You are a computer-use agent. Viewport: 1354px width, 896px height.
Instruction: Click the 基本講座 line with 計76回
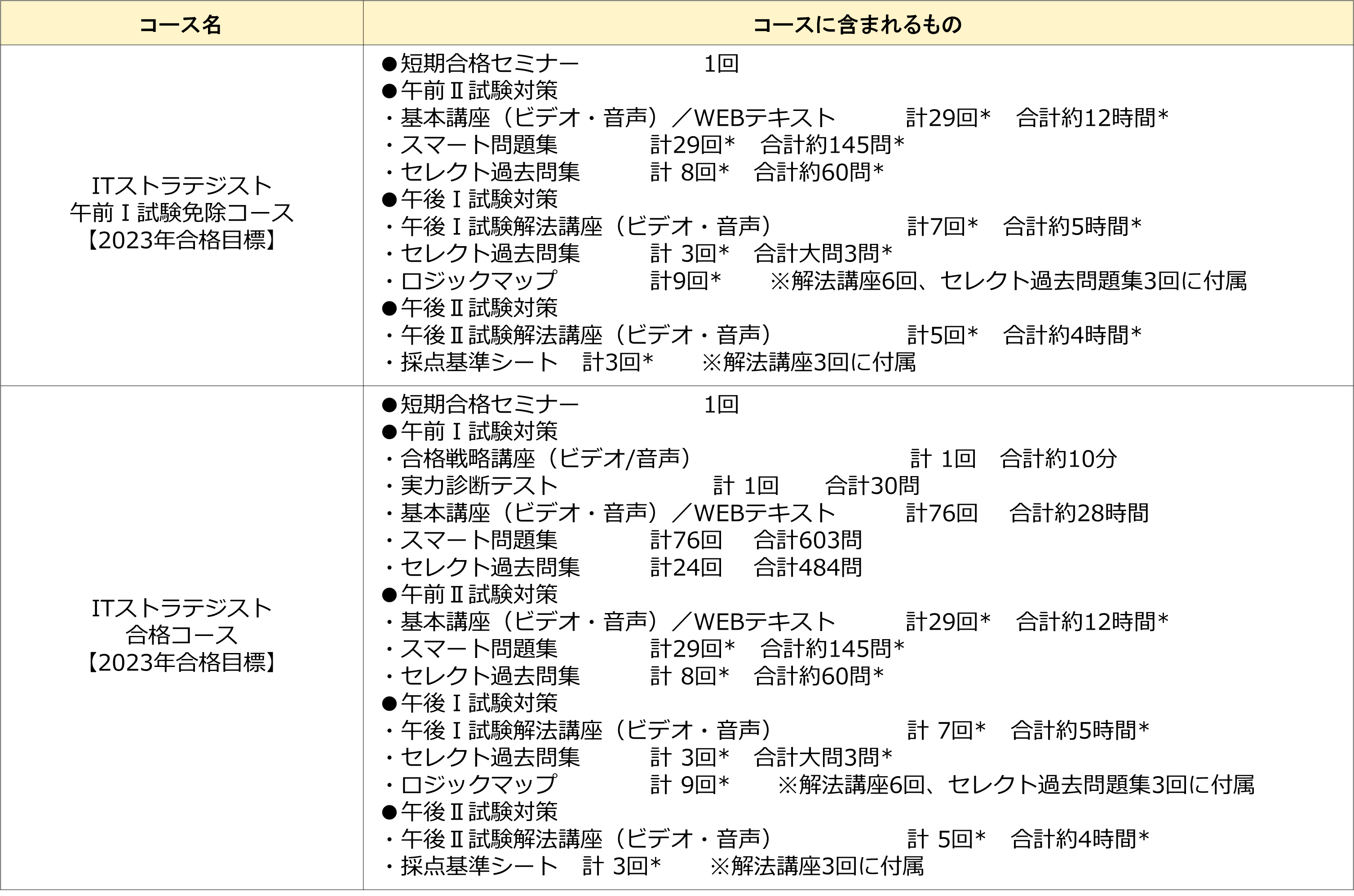click(x=617, y=513)
